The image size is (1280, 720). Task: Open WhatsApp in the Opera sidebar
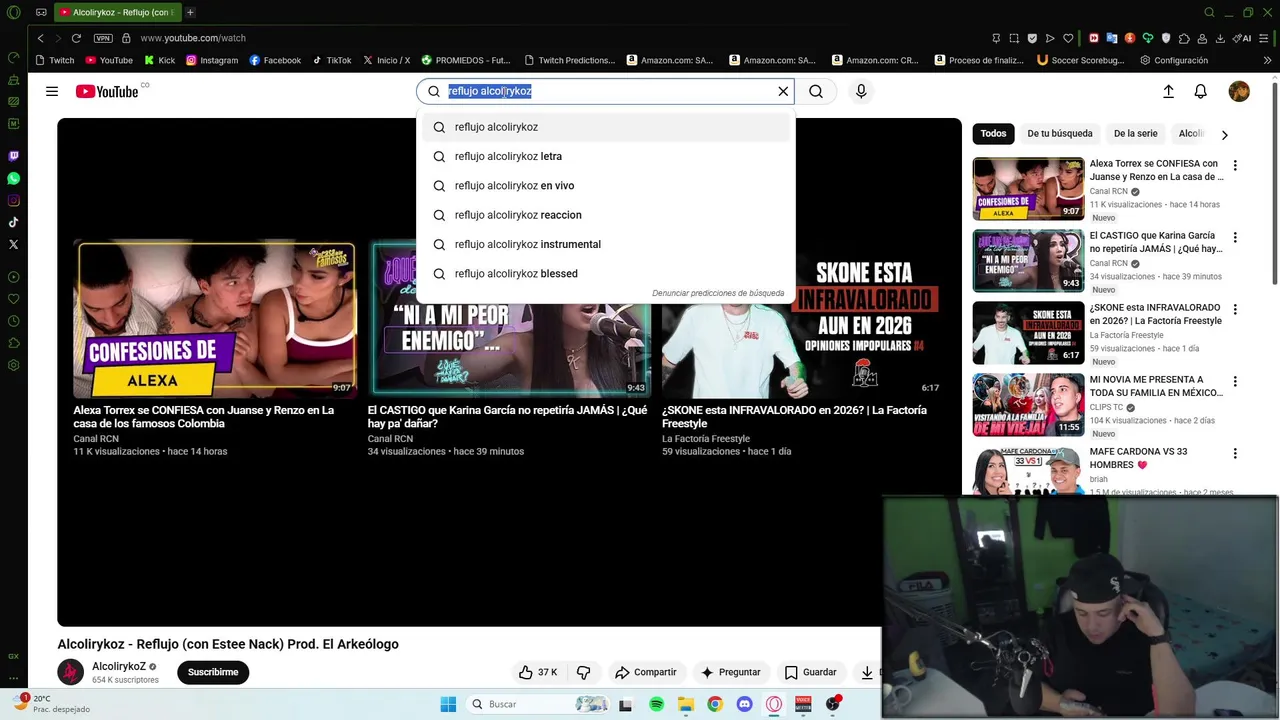pos(13,178)
